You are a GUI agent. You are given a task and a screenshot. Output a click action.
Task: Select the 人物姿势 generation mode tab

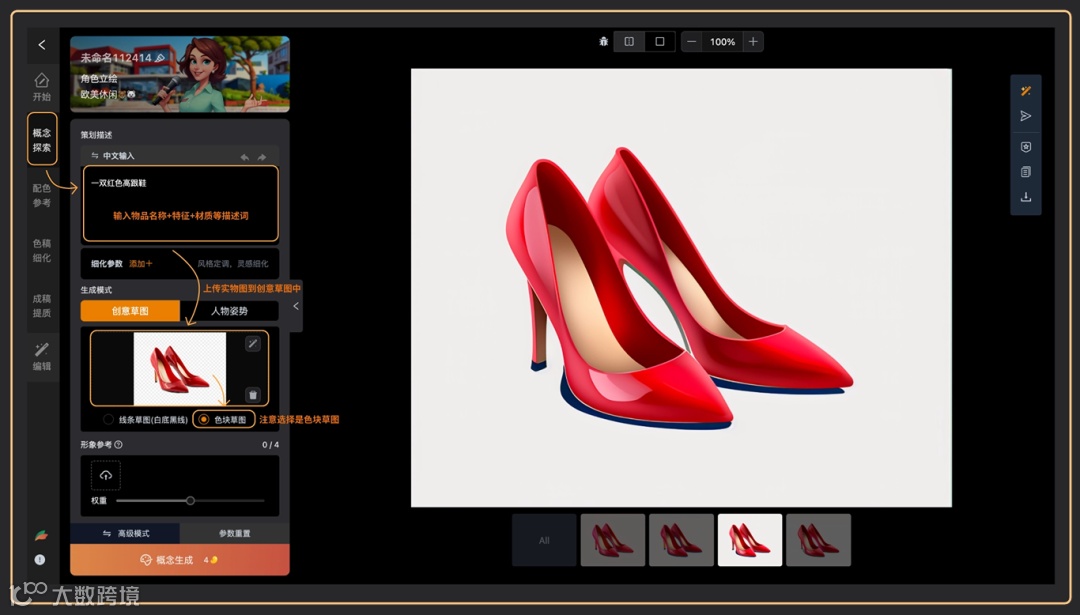(x=229, y=311)
